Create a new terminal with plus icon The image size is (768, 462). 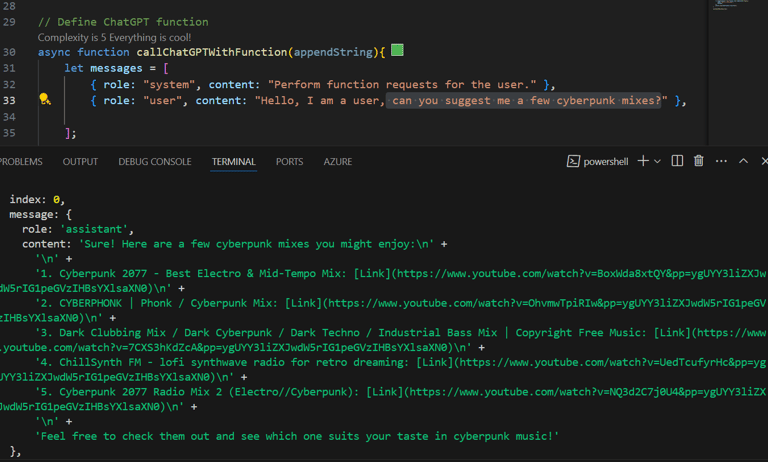pyautogui.click(x=643, y=161)
